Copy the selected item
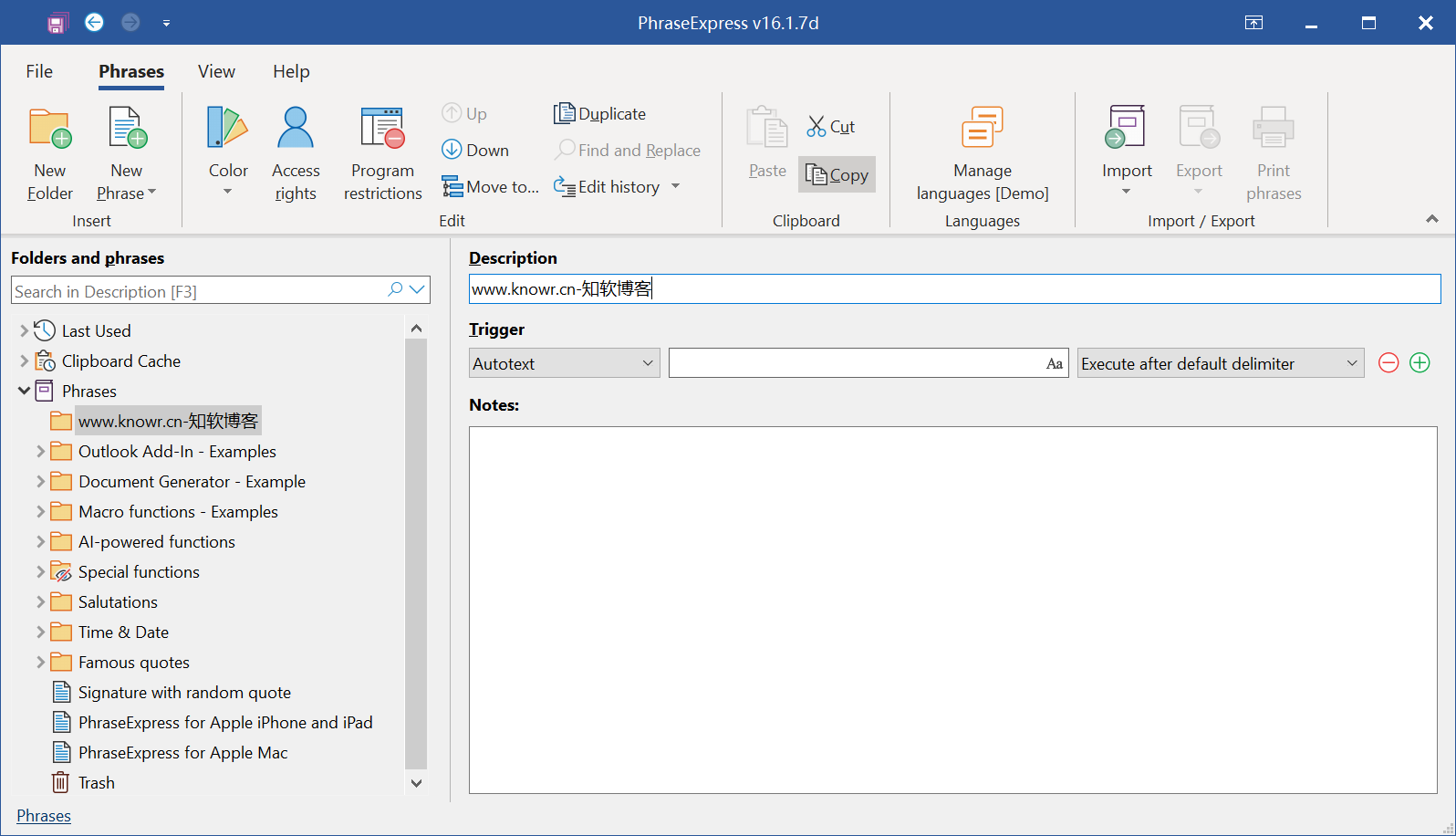This screenshot has width=1456, height=836. (x=837, y=174)
